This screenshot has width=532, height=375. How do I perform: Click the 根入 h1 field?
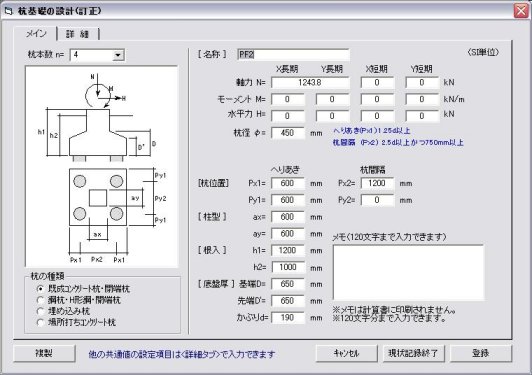[287, 250]
